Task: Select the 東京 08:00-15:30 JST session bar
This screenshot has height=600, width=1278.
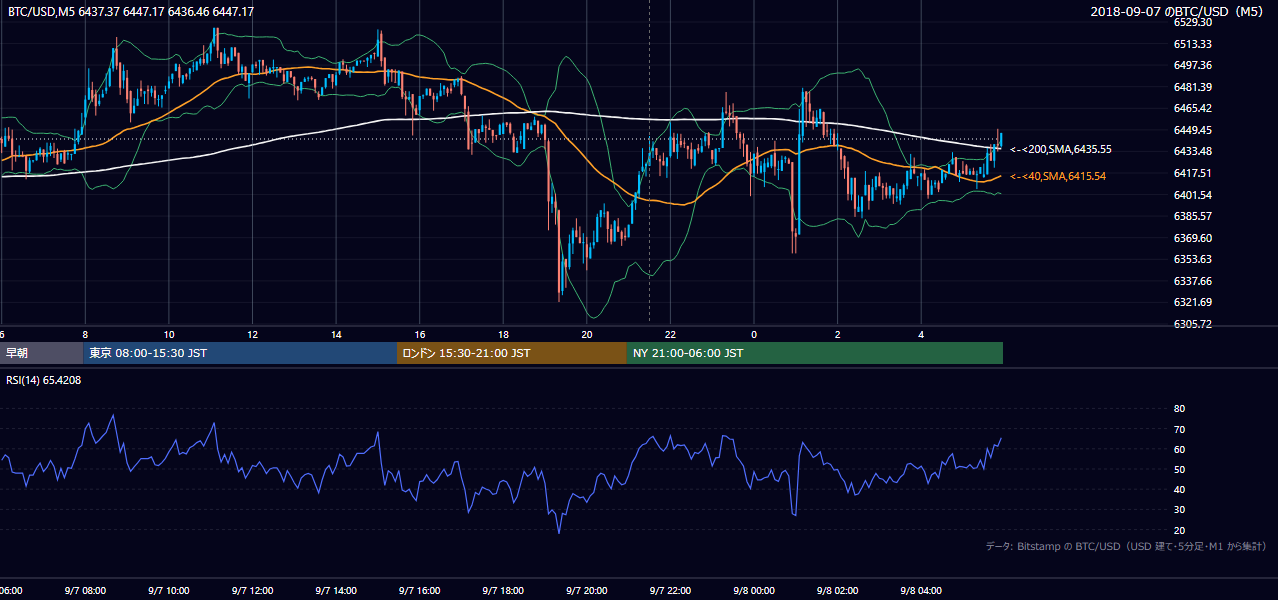Action: 240,353
